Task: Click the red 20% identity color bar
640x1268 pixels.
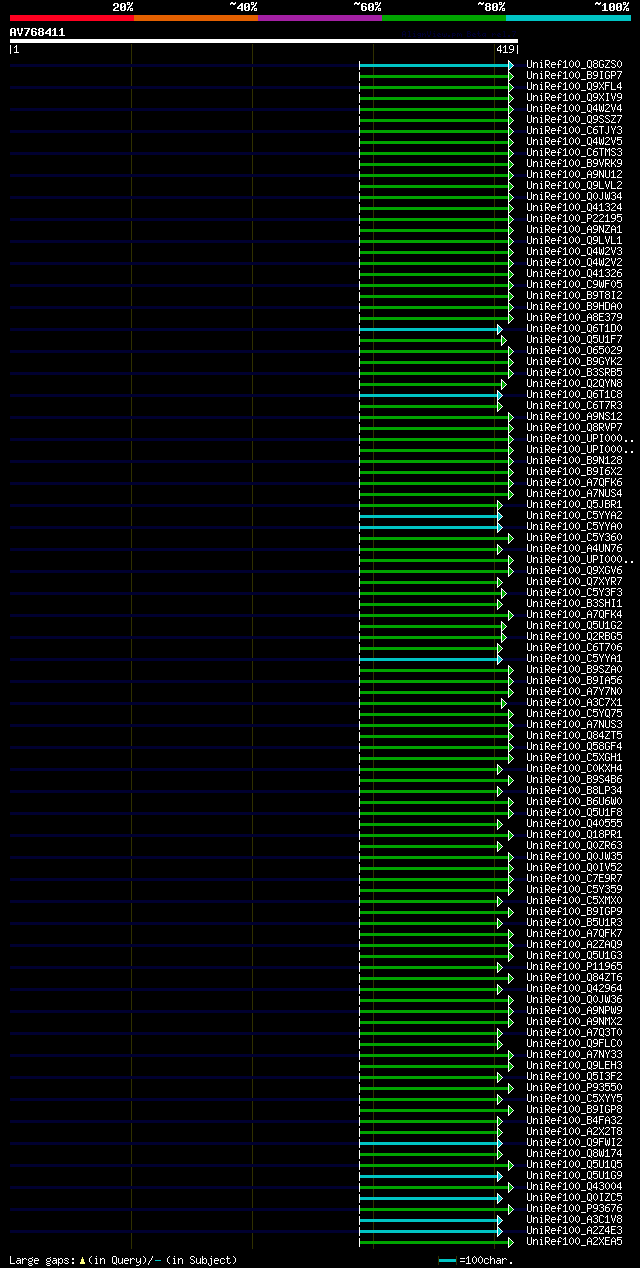Action: tap(71, 18)
